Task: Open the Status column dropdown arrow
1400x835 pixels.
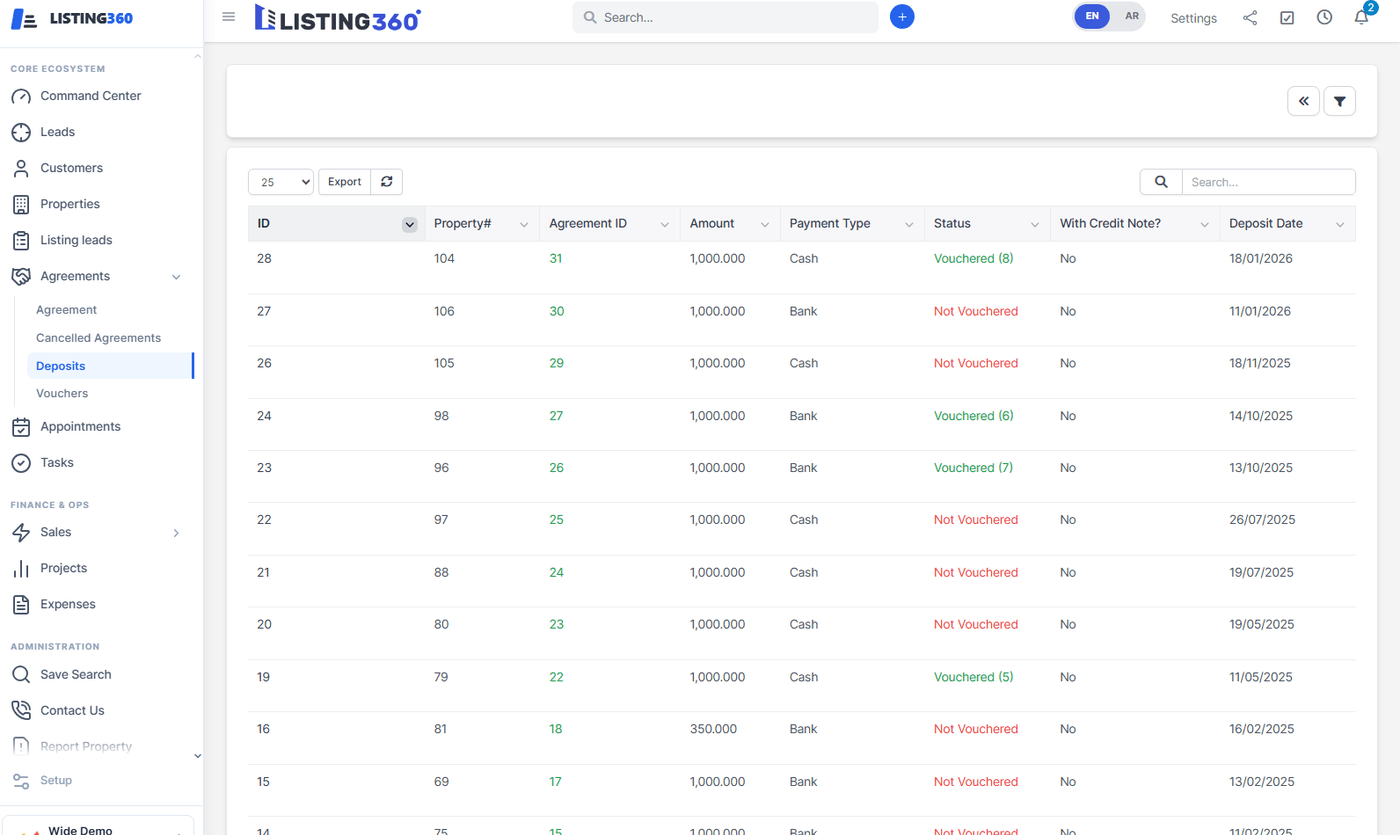Action: click(x=1035, y=225)
